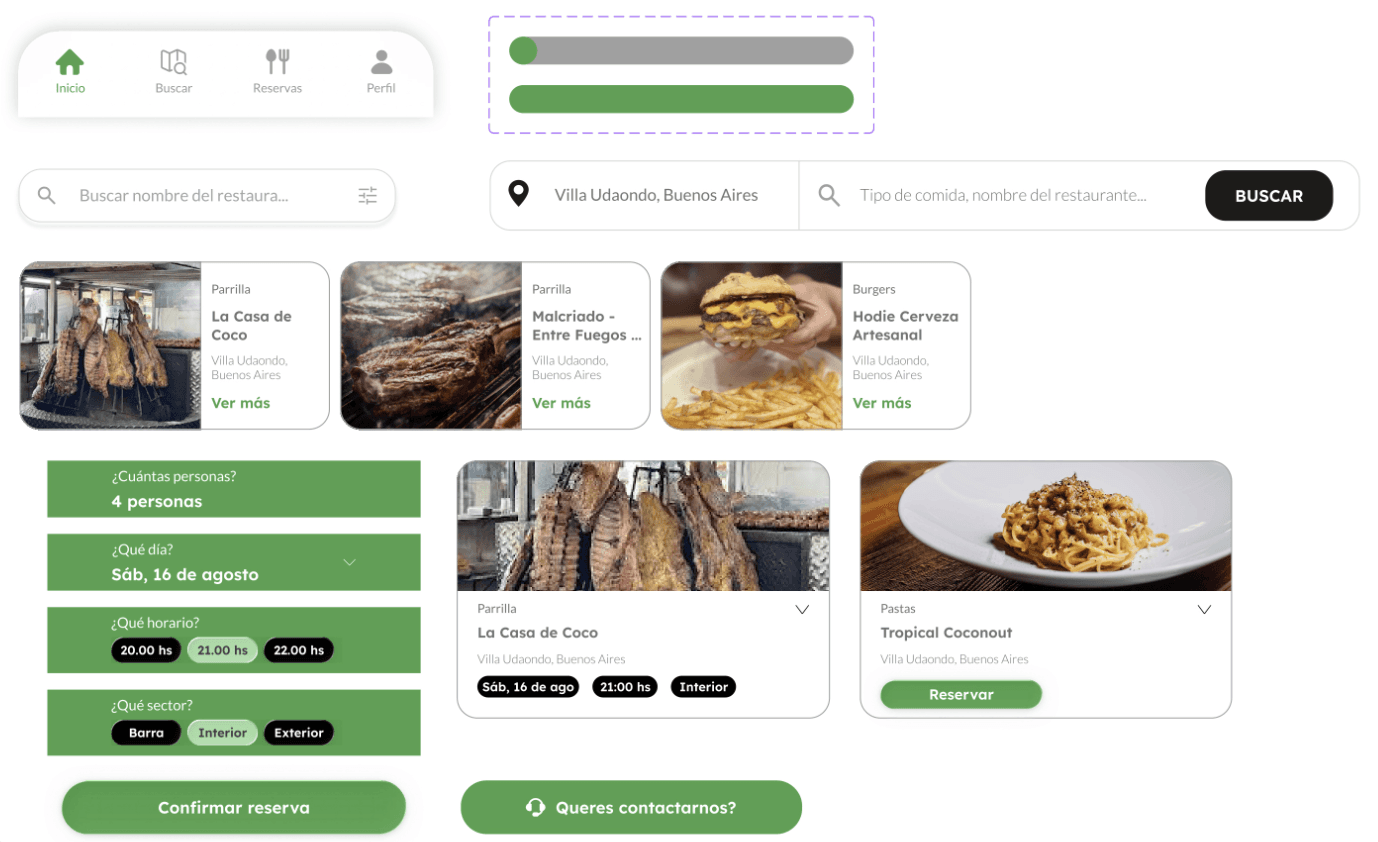Screen dimensions: 1378x842
Task: Click magnifier icon beside Tipo de comida field
Action: click(829, 195)
